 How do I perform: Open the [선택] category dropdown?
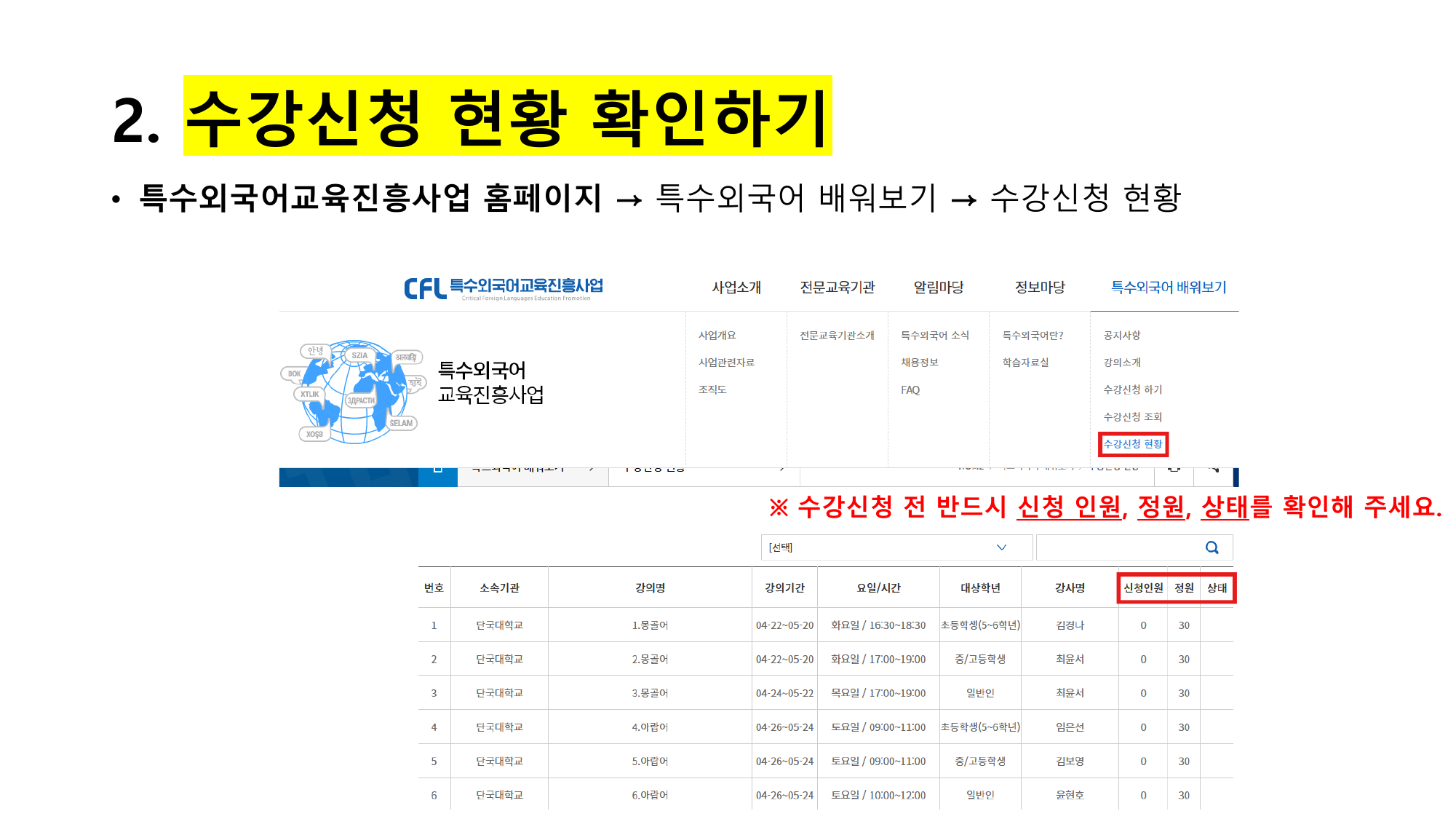(x=896, y=547)
